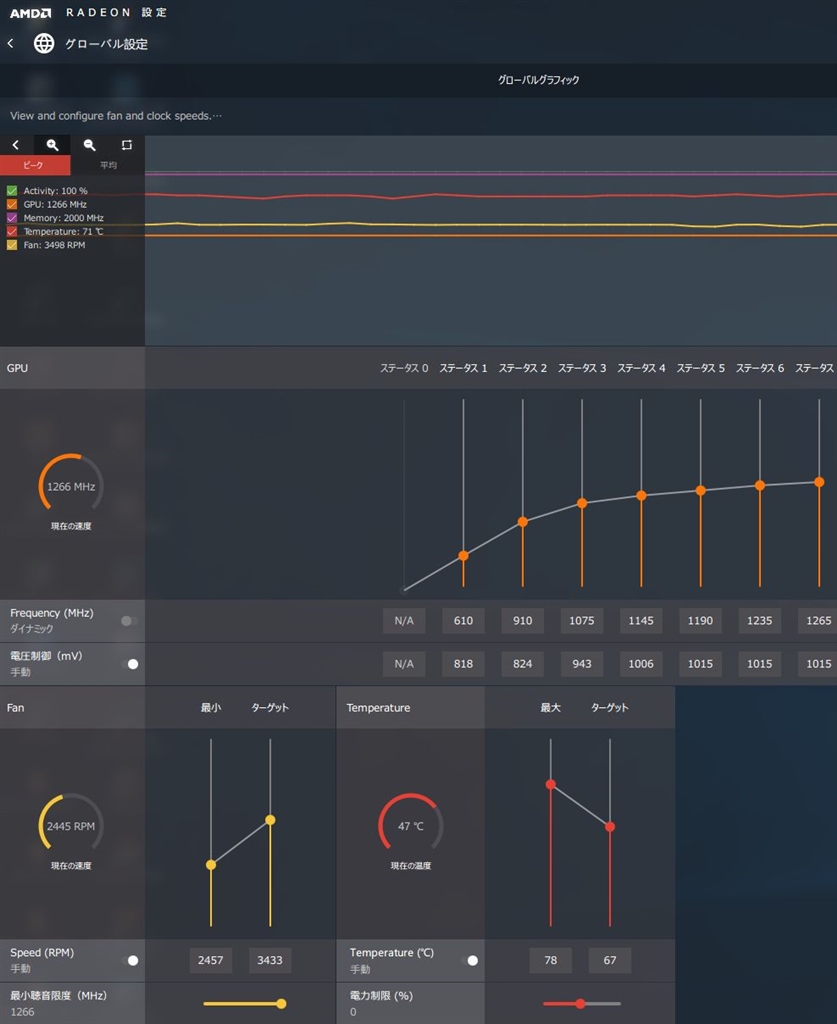Click the 最小聴音限度 yellow slider handle
The width and height of the screenshot is (837, 1024).
(x=281, y=1004)
